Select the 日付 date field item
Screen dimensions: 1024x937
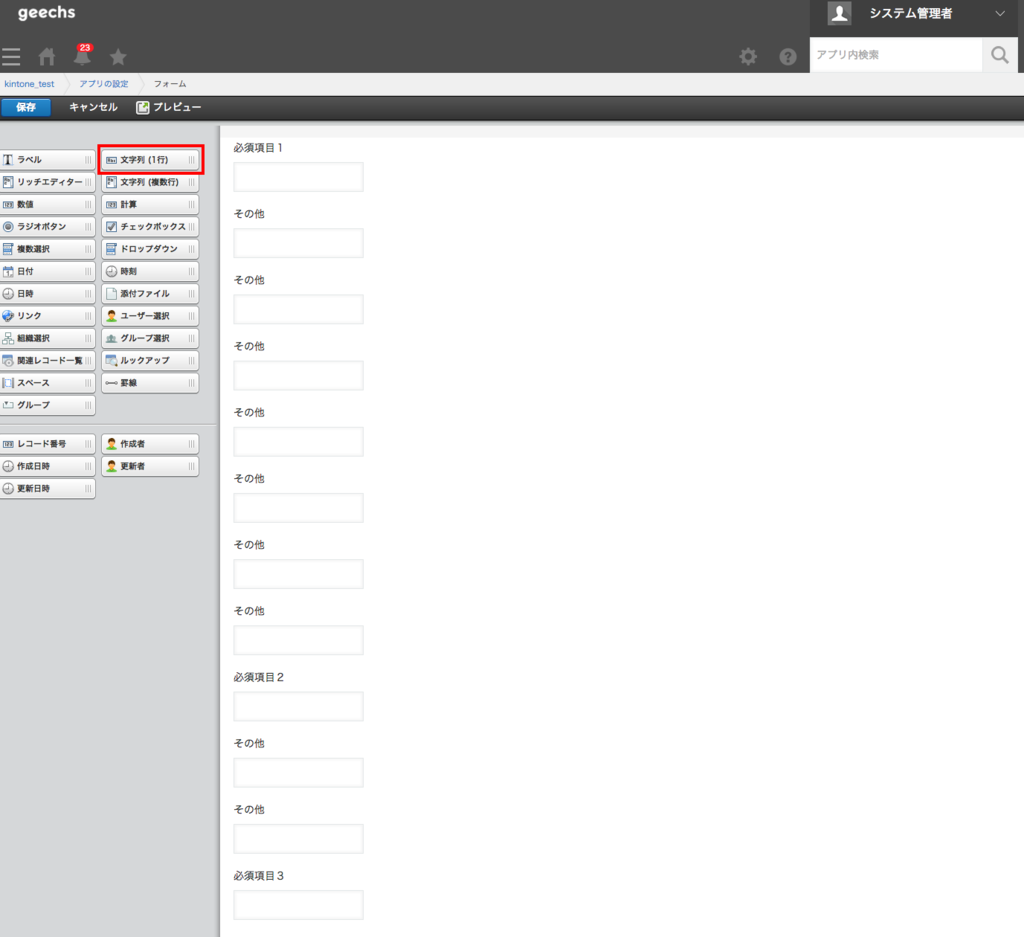[47, 272]
